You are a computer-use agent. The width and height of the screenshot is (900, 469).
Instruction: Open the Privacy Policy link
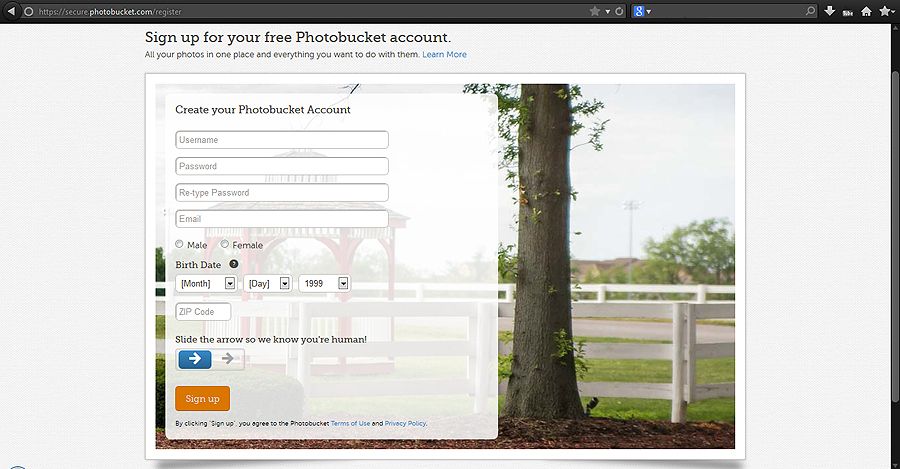pyautogui.click(x=405, y=424)
